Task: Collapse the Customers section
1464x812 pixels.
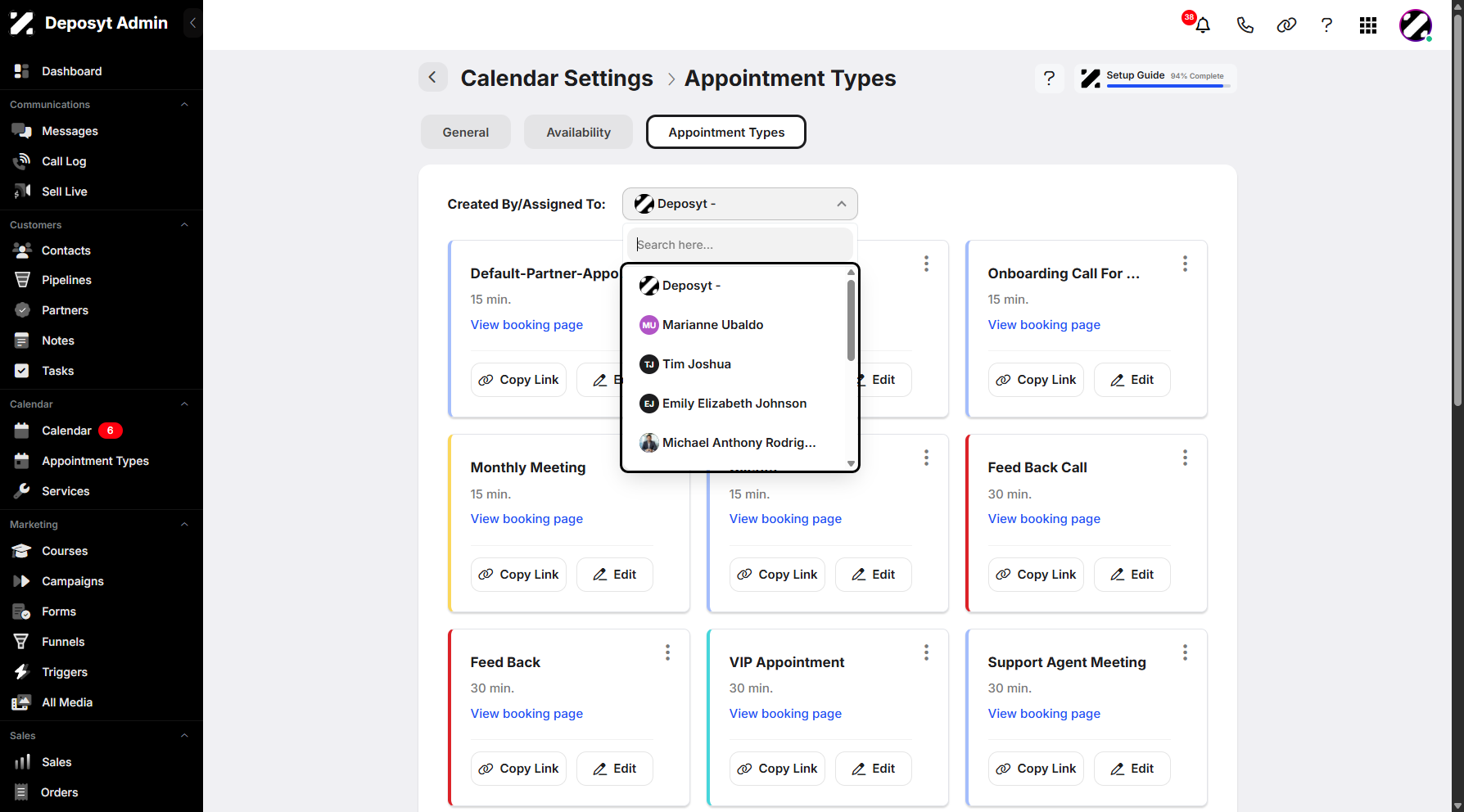Action: (184, 225)
